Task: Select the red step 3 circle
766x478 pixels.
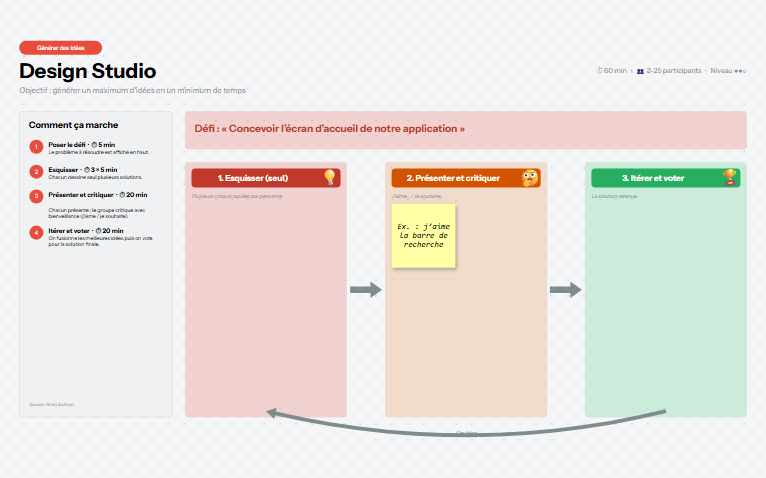Action: (x=36, y=196)
